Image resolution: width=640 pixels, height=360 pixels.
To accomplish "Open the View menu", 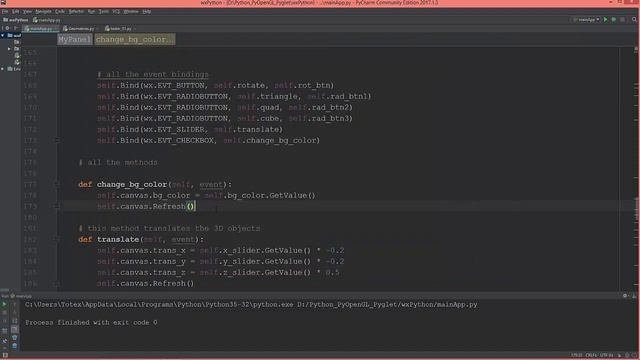I will [27, 11].
